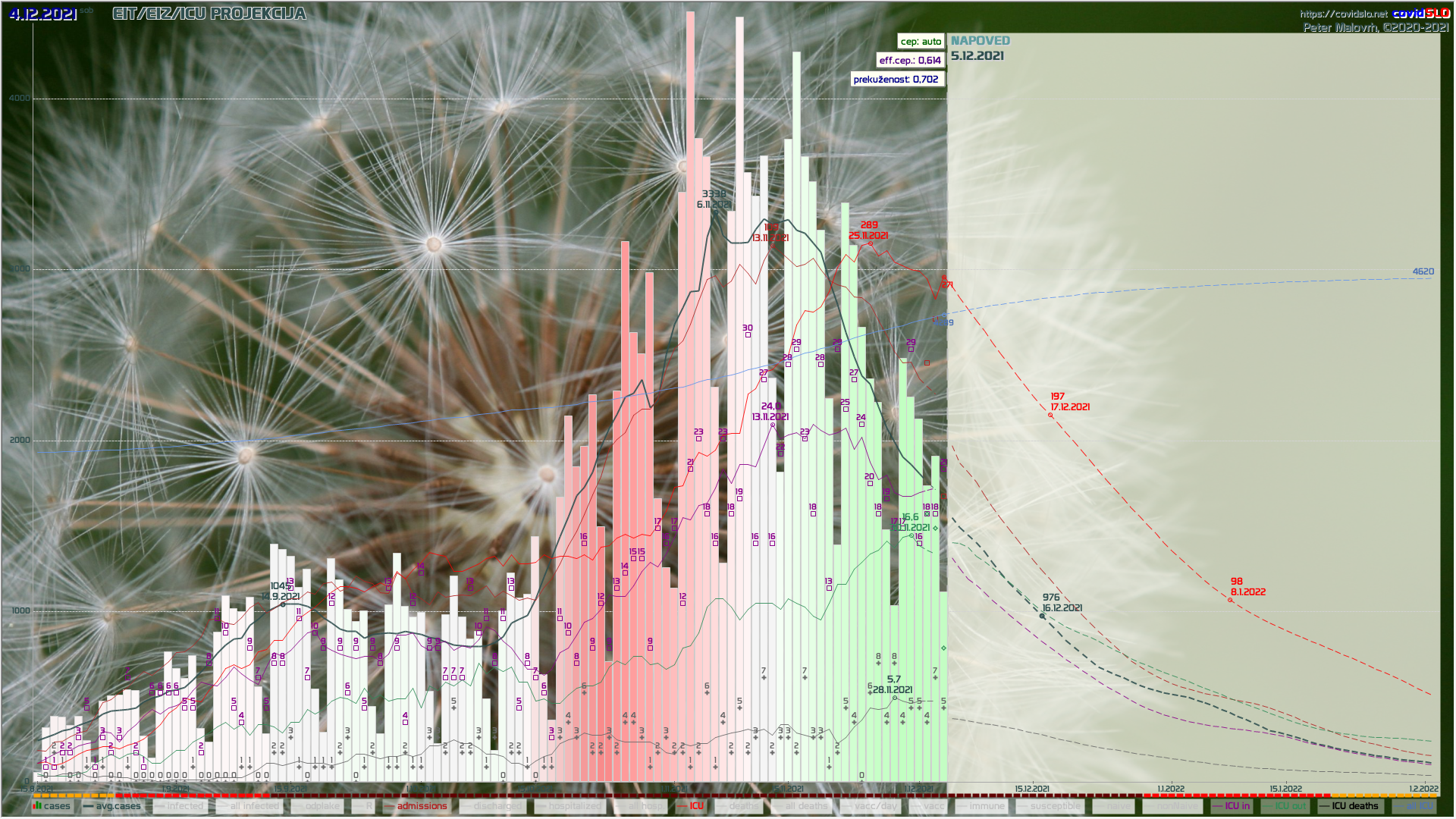Screen dimensions: 1456x819
Task: Open the covidslo.net link
Action: [x=1343, y=14]
